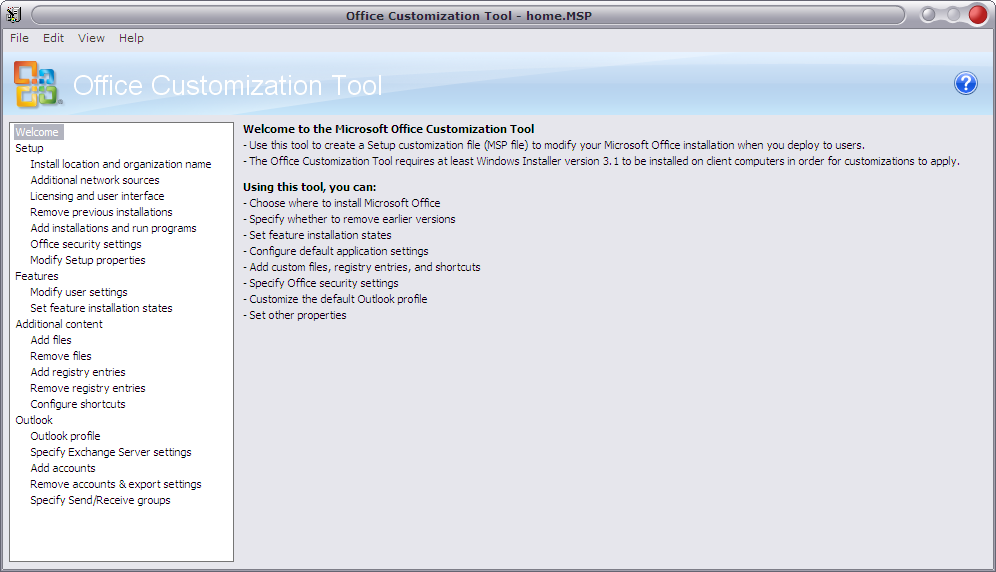Click the title bar text home.MSP
This screenshot has width=996, height=572.
point(559,16)
